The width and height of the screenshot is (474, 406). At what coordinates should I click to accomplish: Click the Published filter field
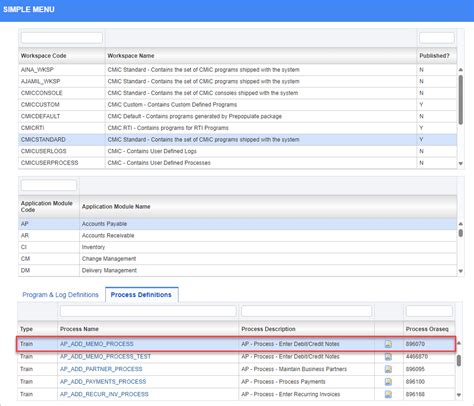(x=437, y=38)
